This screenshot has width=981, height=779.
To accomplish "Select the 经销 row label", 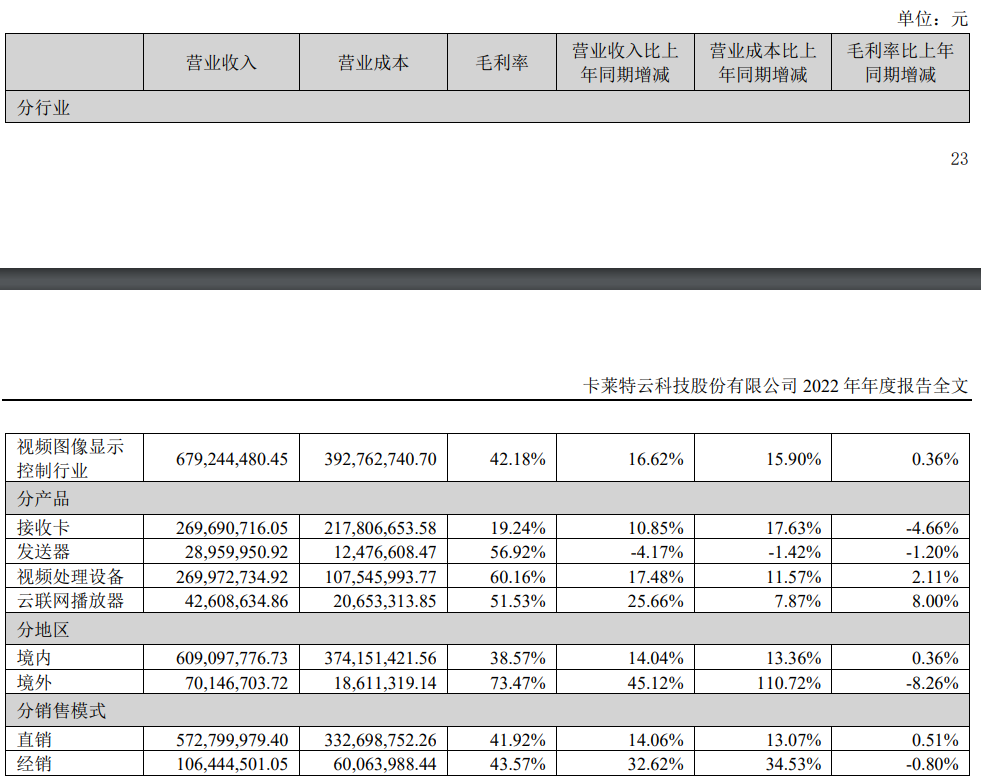I will tap(34, 763).
